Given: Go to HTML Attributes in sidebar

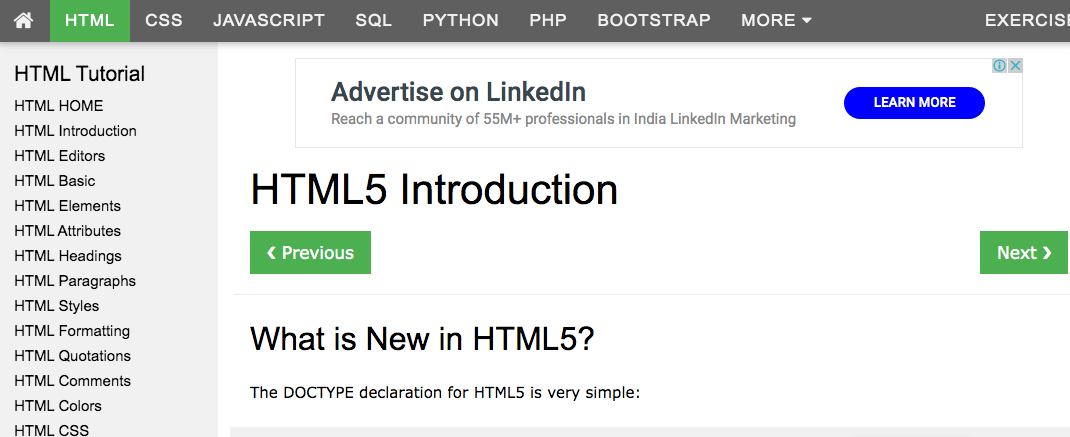Looking at the screenshot, I should point(67,231).
